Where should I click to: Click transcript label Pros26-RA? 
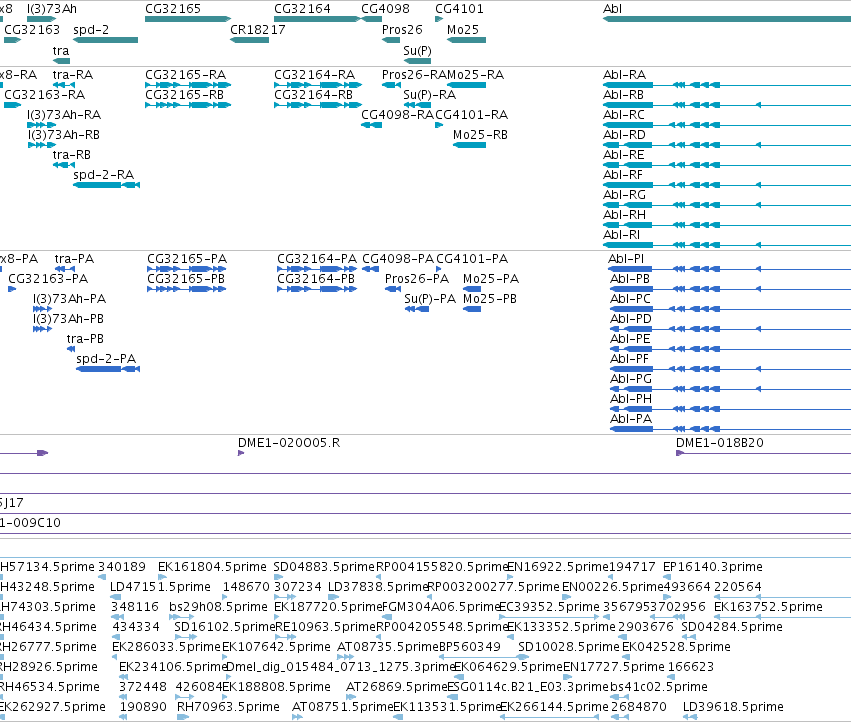click(x=415, y=74)
